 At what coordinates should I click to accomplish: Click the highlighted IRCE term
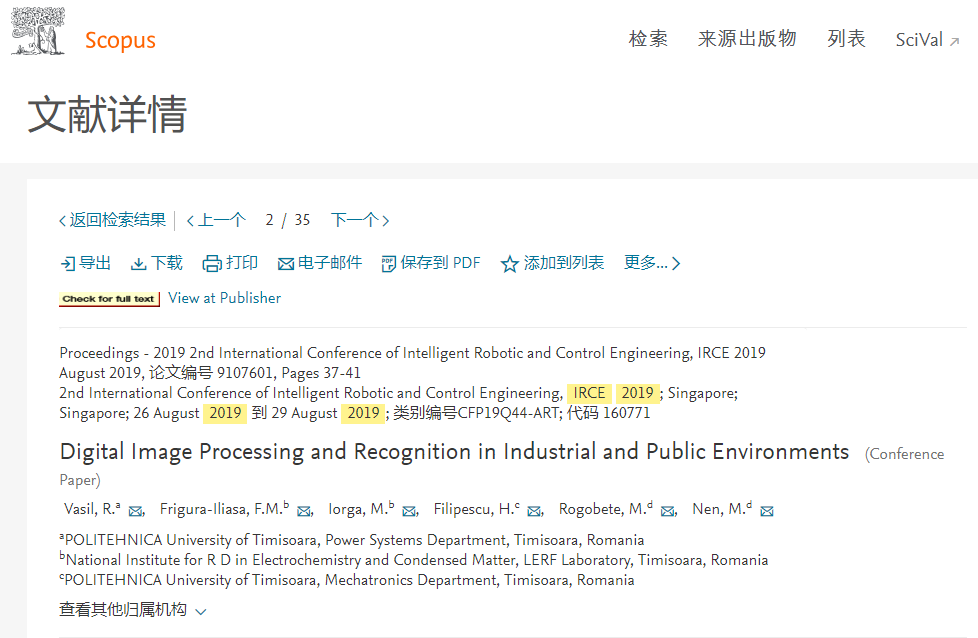[589, 393]
